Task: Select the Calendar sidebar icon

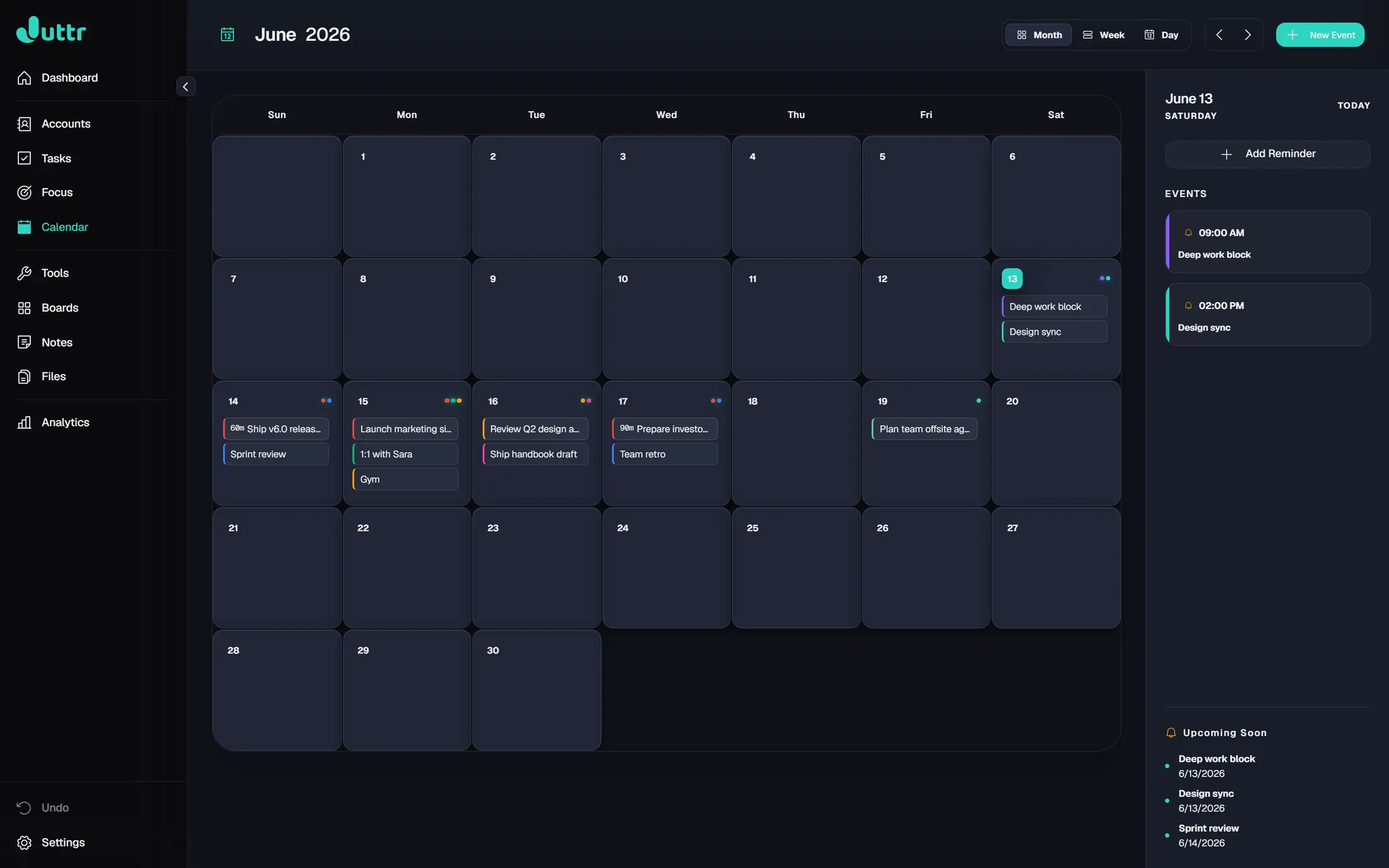Action: coord(24,227)
